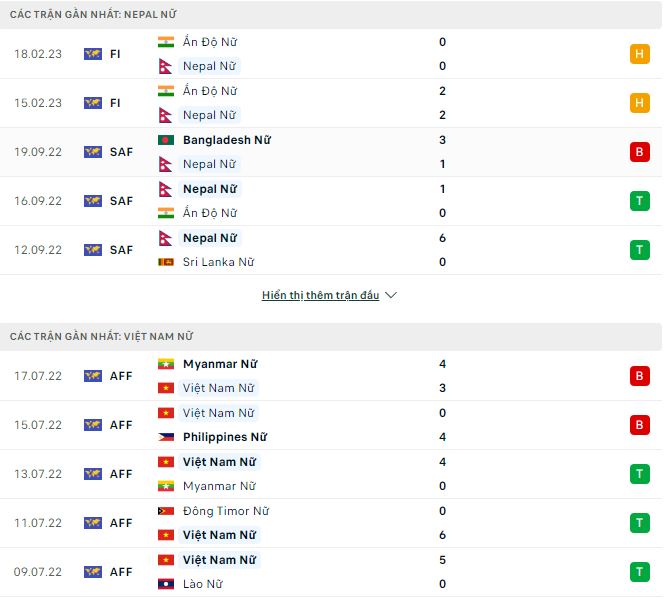Click the Đông Timor flag icon
This screenshot has height=599, width=668.
click(x=166, y=511)
